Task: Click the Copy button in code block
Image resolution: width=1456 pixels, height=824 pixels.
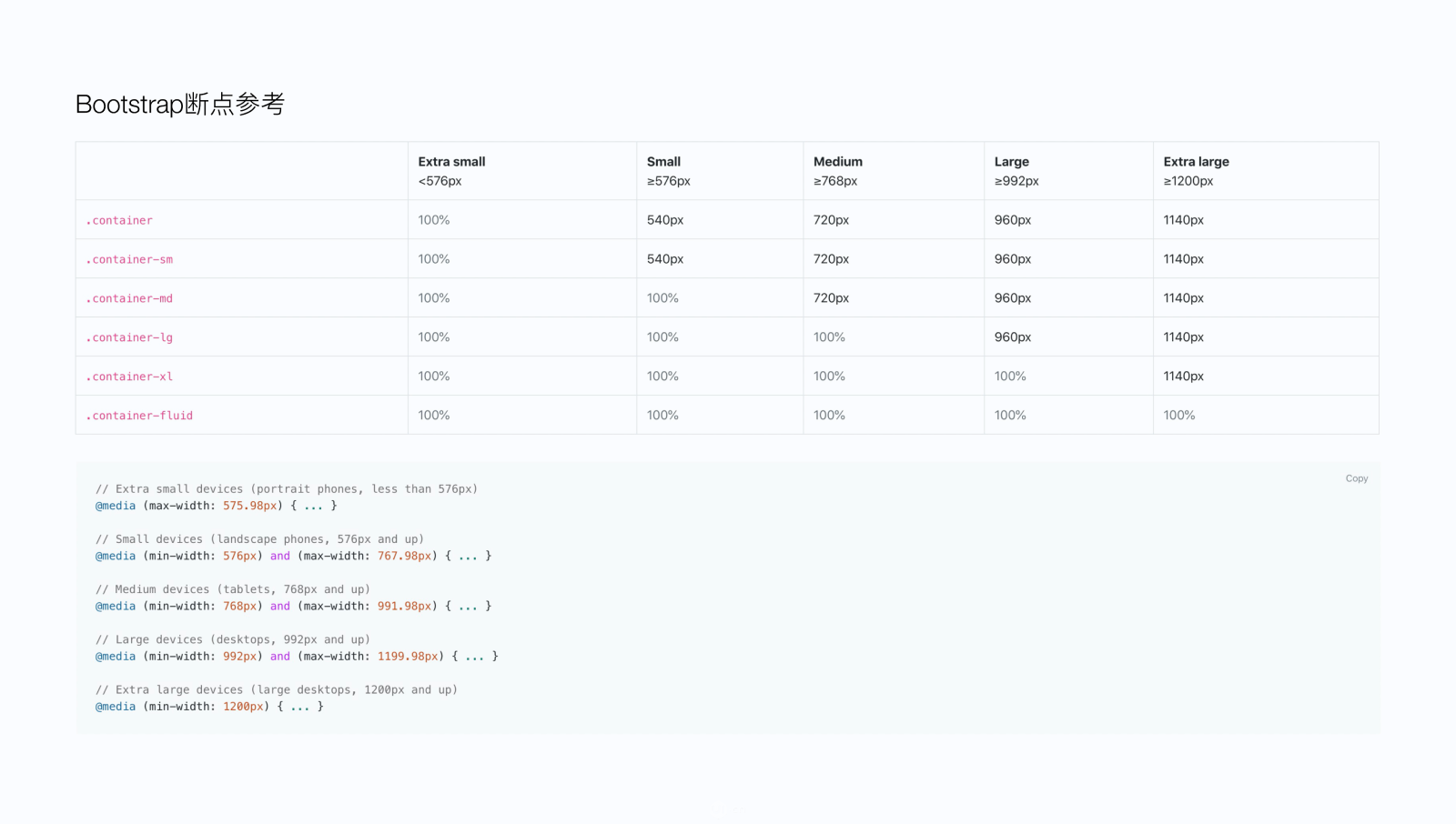Action: [1356, 478]
